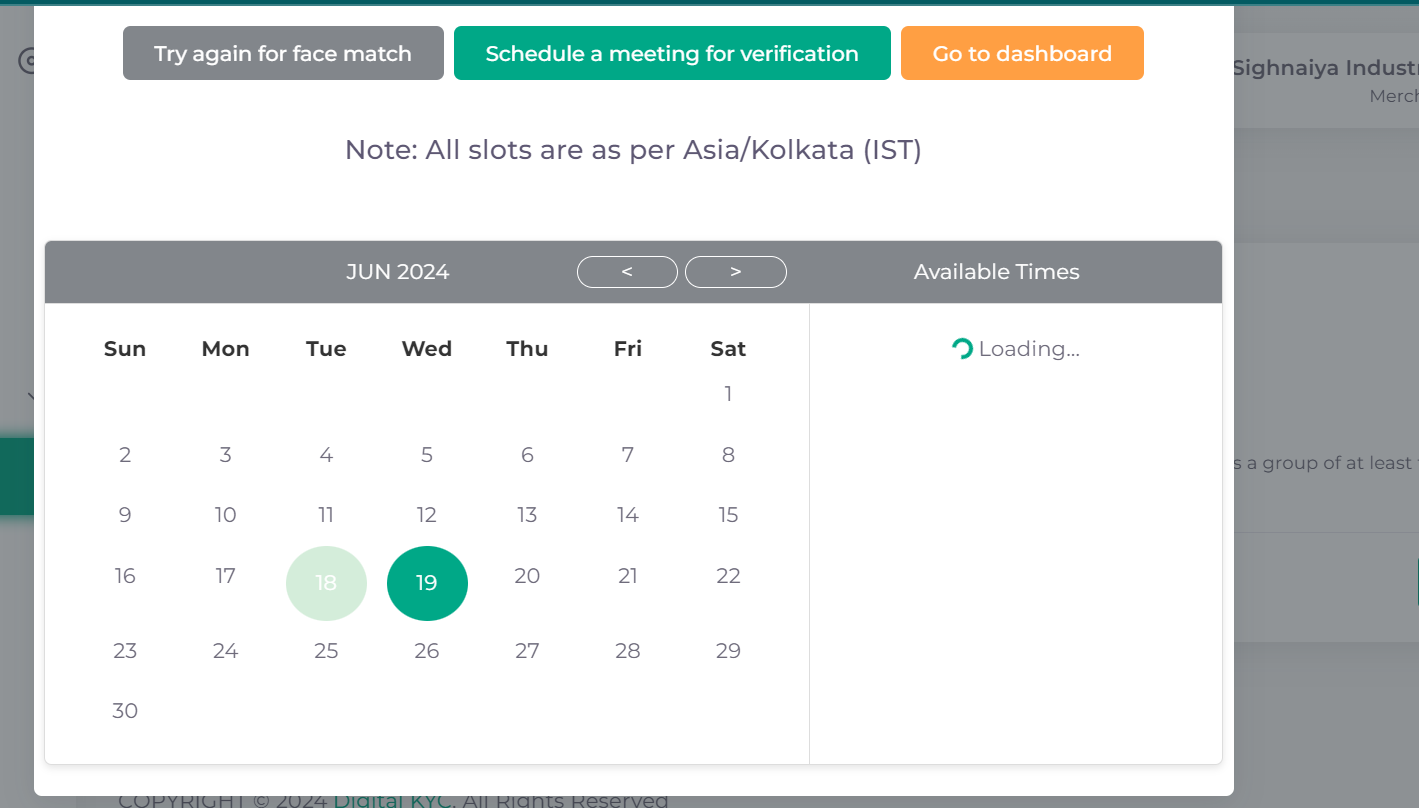Viewport: 1419px width, 808px height.
Task: Open Go to dashboard button
Action: (1022, 53)
